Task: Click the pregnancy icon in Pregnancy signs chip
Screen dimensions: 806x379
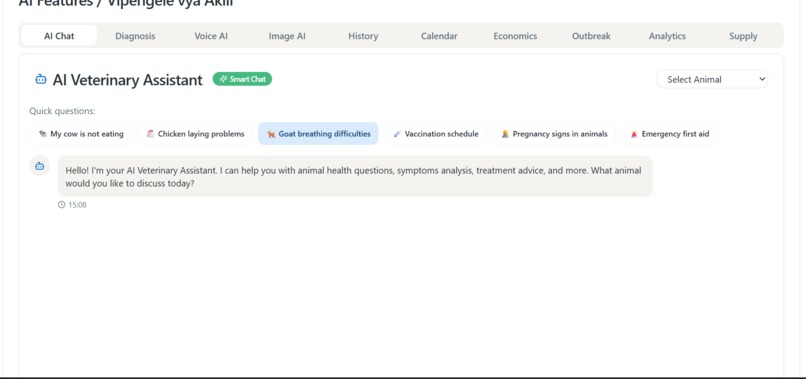Action: 505,134
